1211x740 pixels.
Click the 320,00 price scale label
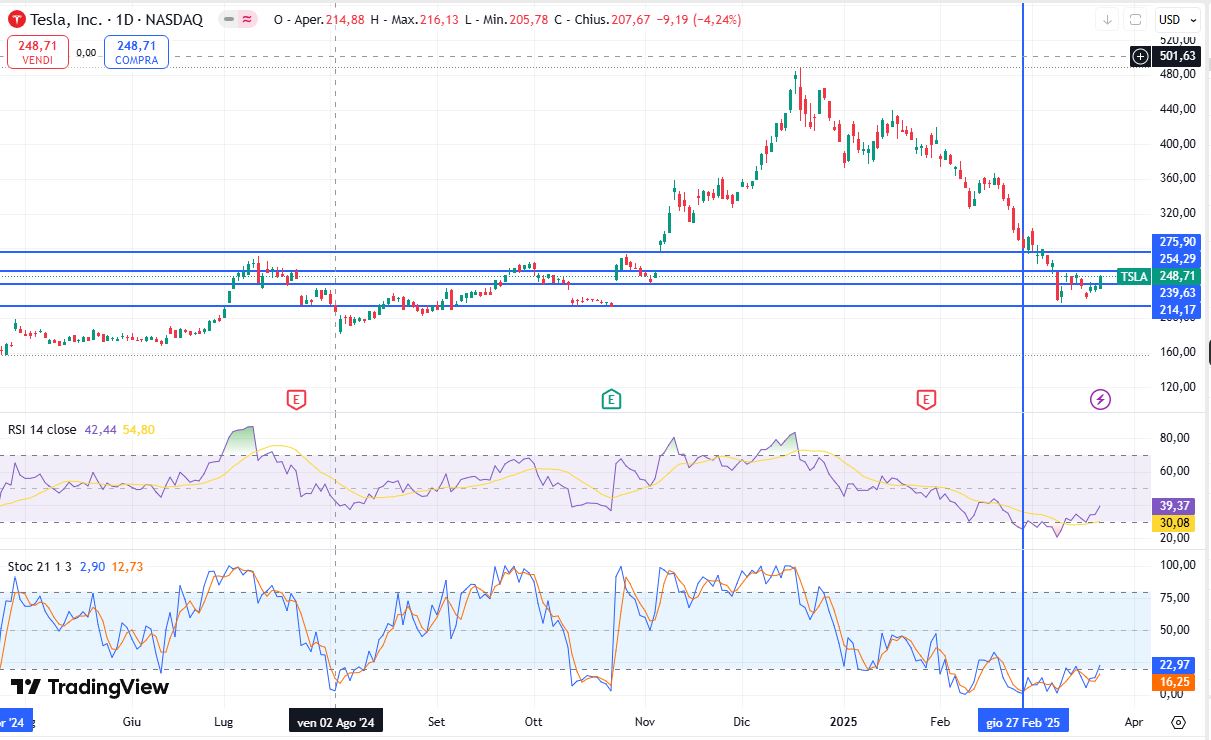1178,213
